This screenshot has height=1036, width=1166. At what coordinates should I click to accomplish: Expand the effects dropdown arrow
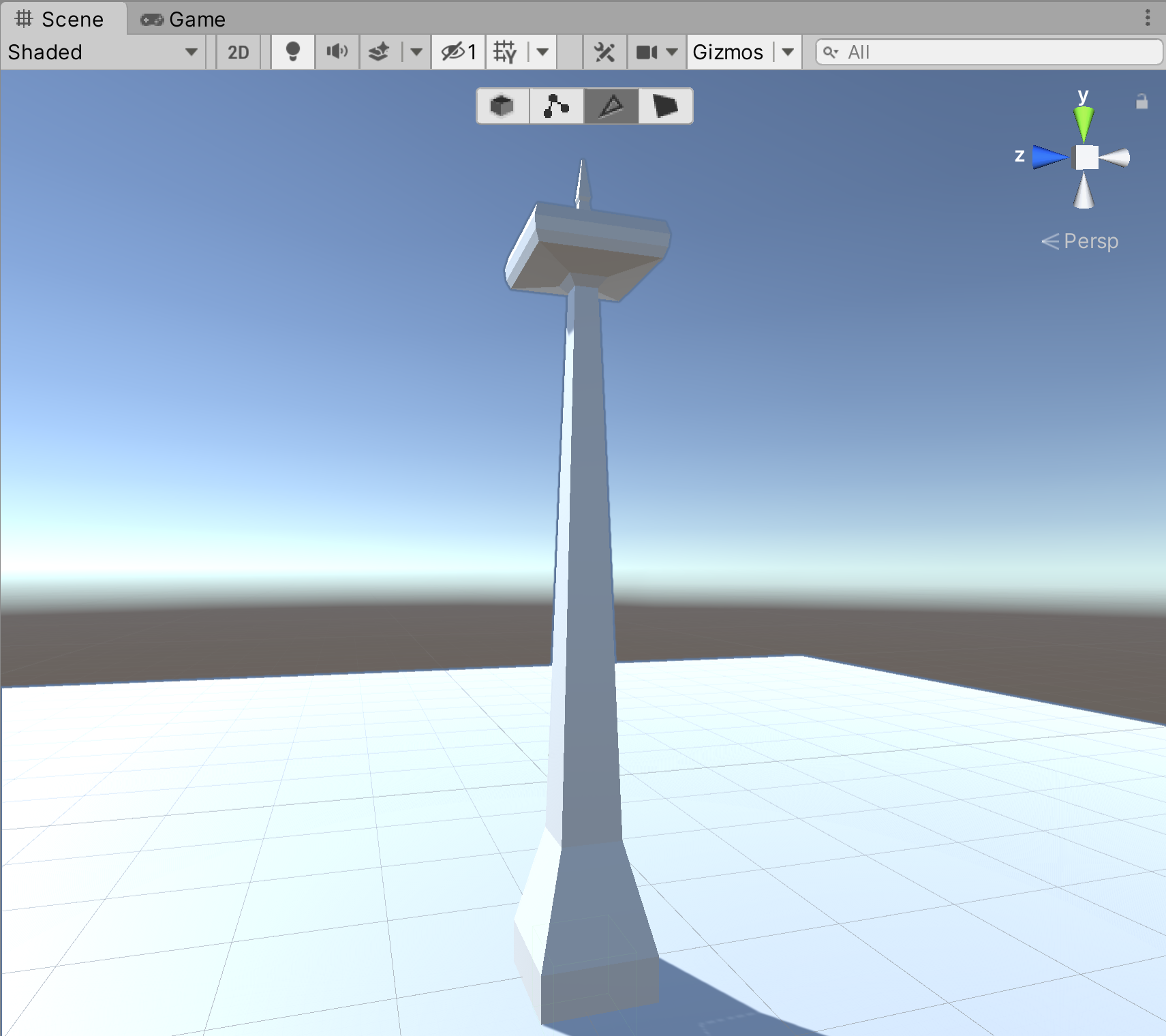click(416, 52)
